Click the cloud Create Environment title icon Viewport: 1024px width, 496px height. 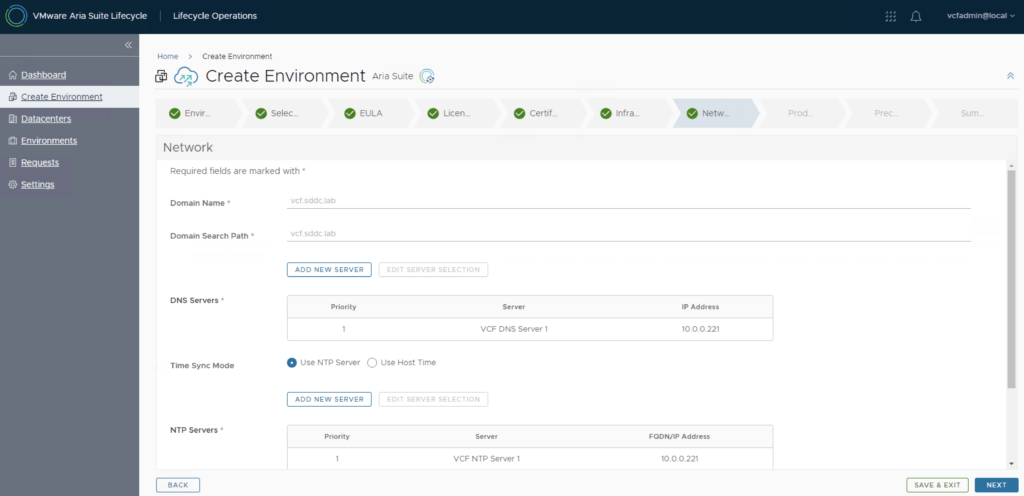187,76
